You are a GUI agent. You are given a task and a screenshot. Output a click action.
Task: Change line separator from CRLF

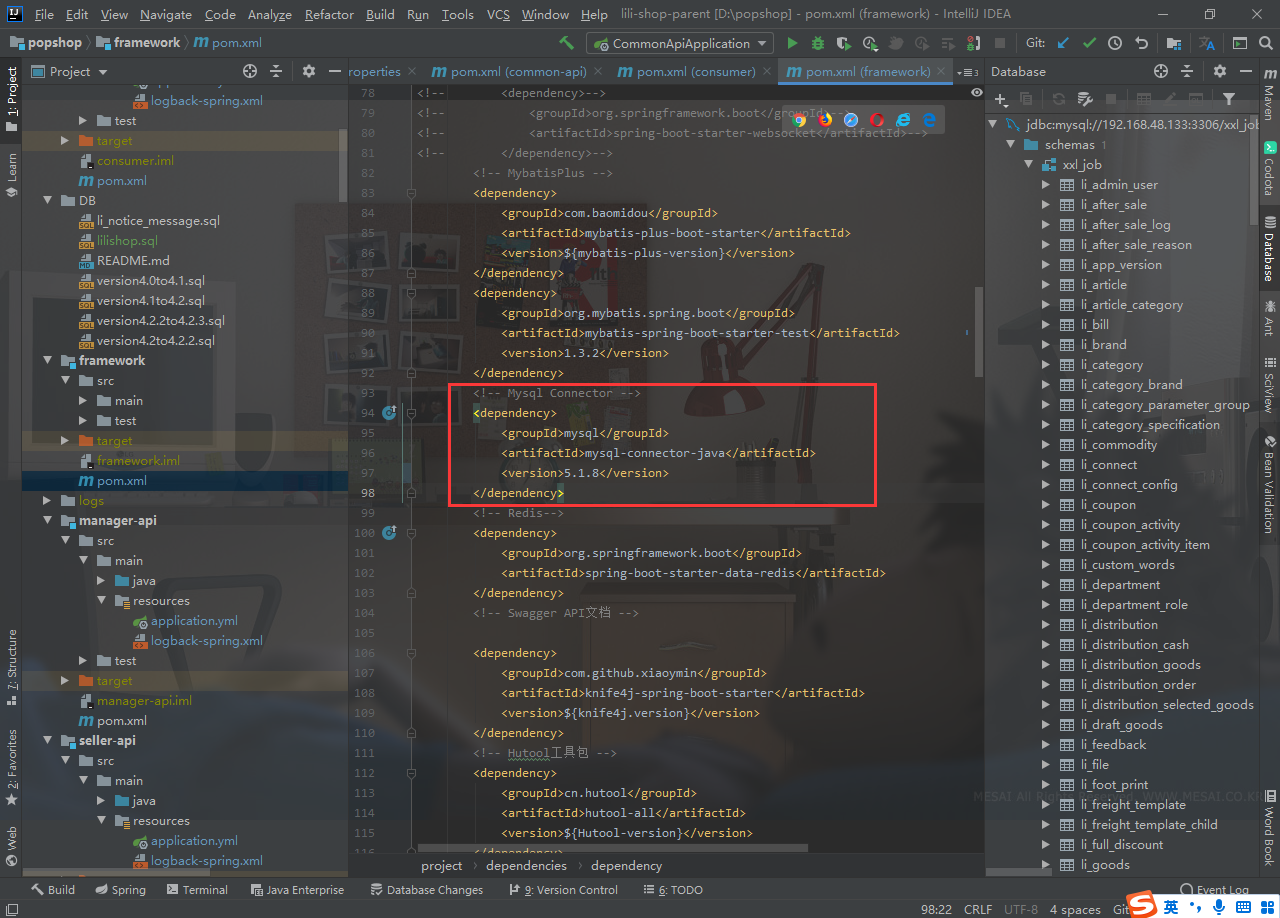[x=977, y=909]
